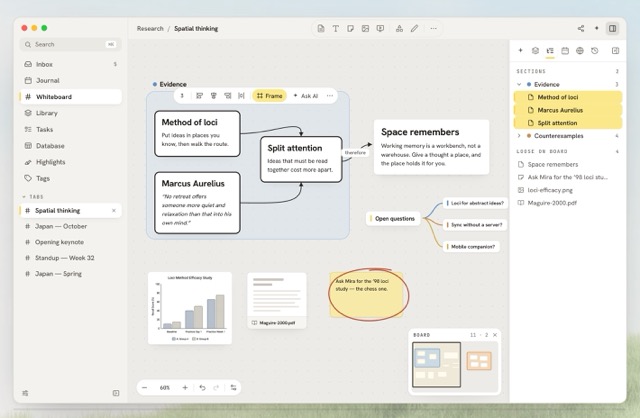Click the Ask AI button

click(x=306, y=96)
